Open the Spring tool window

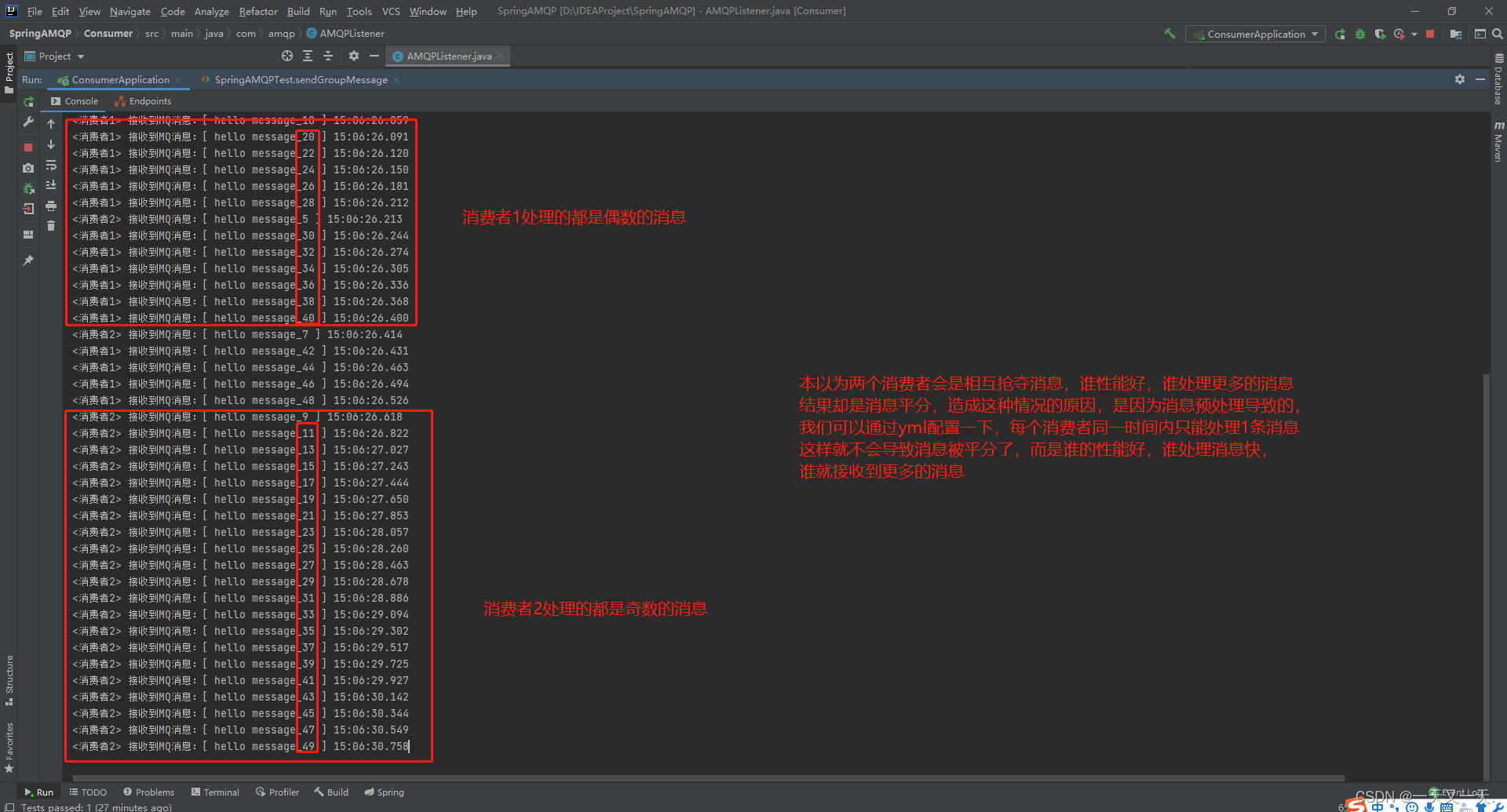tap(384, 792)
